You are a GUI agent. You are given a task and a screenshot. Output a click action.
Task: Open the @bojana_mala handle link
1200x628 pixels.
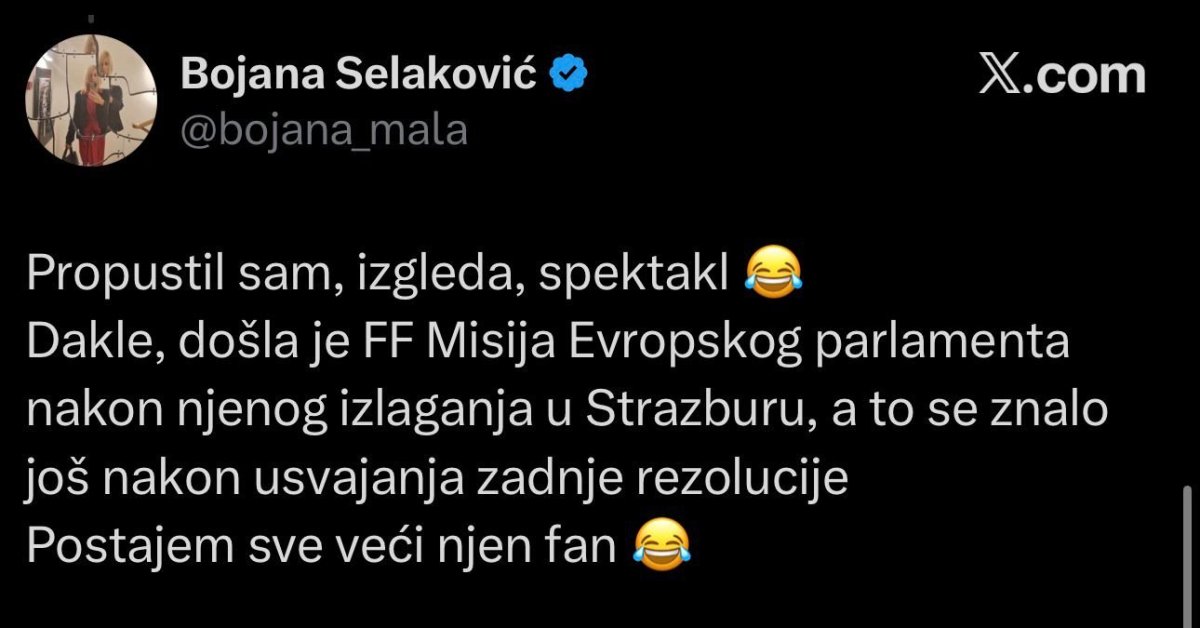[324, 130]
